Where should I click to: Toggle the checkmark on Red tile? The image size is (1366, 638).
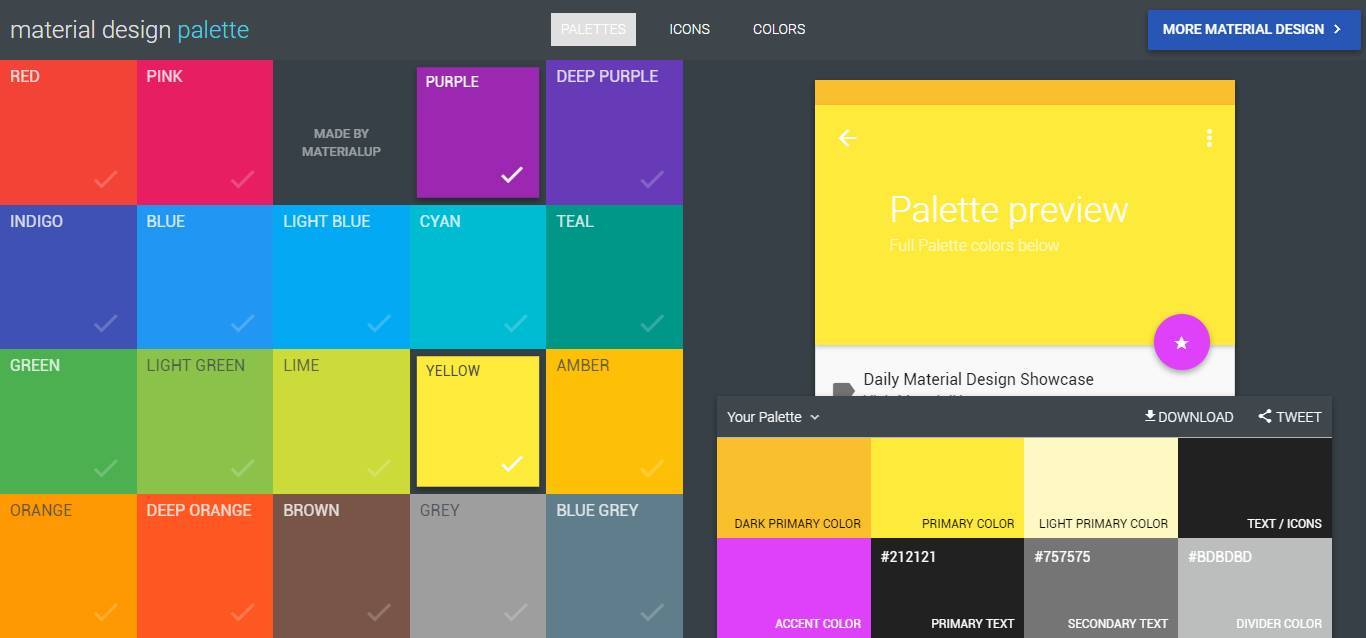pos(106,179)
